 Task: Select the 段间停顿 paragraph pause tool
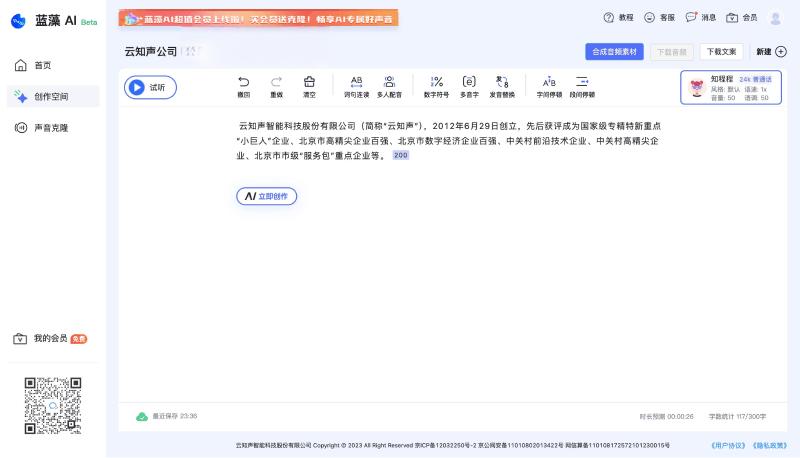[x=582, y=82]
